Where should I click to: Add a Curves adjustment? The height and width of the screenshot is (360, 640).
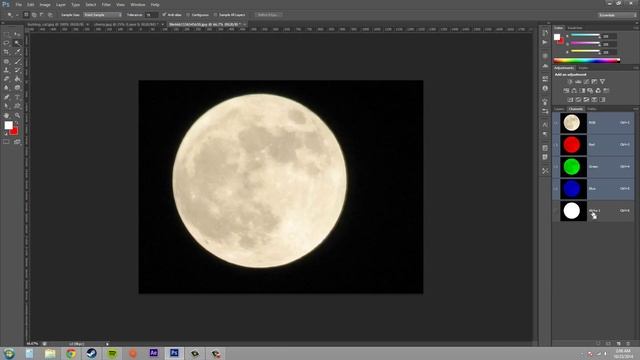click(586, 82)
